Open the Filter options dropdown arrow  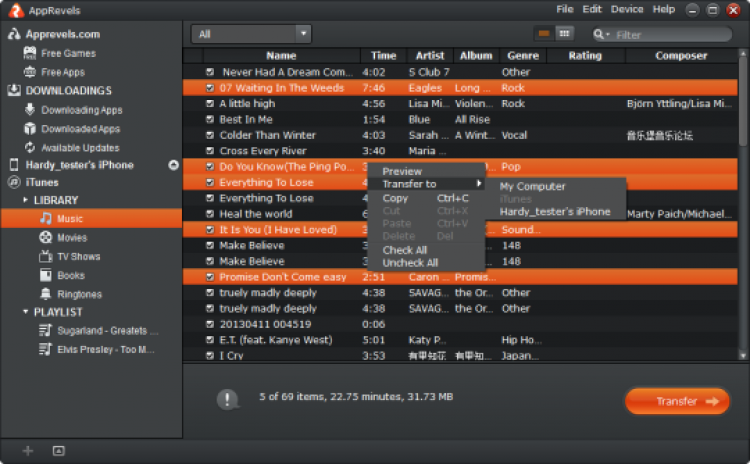608,35
